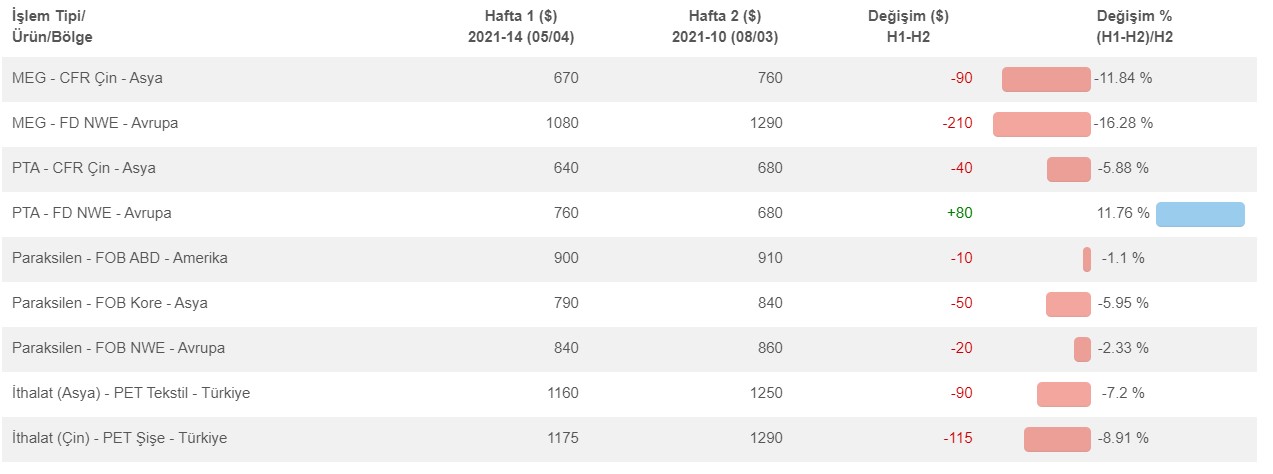Click the 1175 value in Hafta 1 column

[563, 438]
